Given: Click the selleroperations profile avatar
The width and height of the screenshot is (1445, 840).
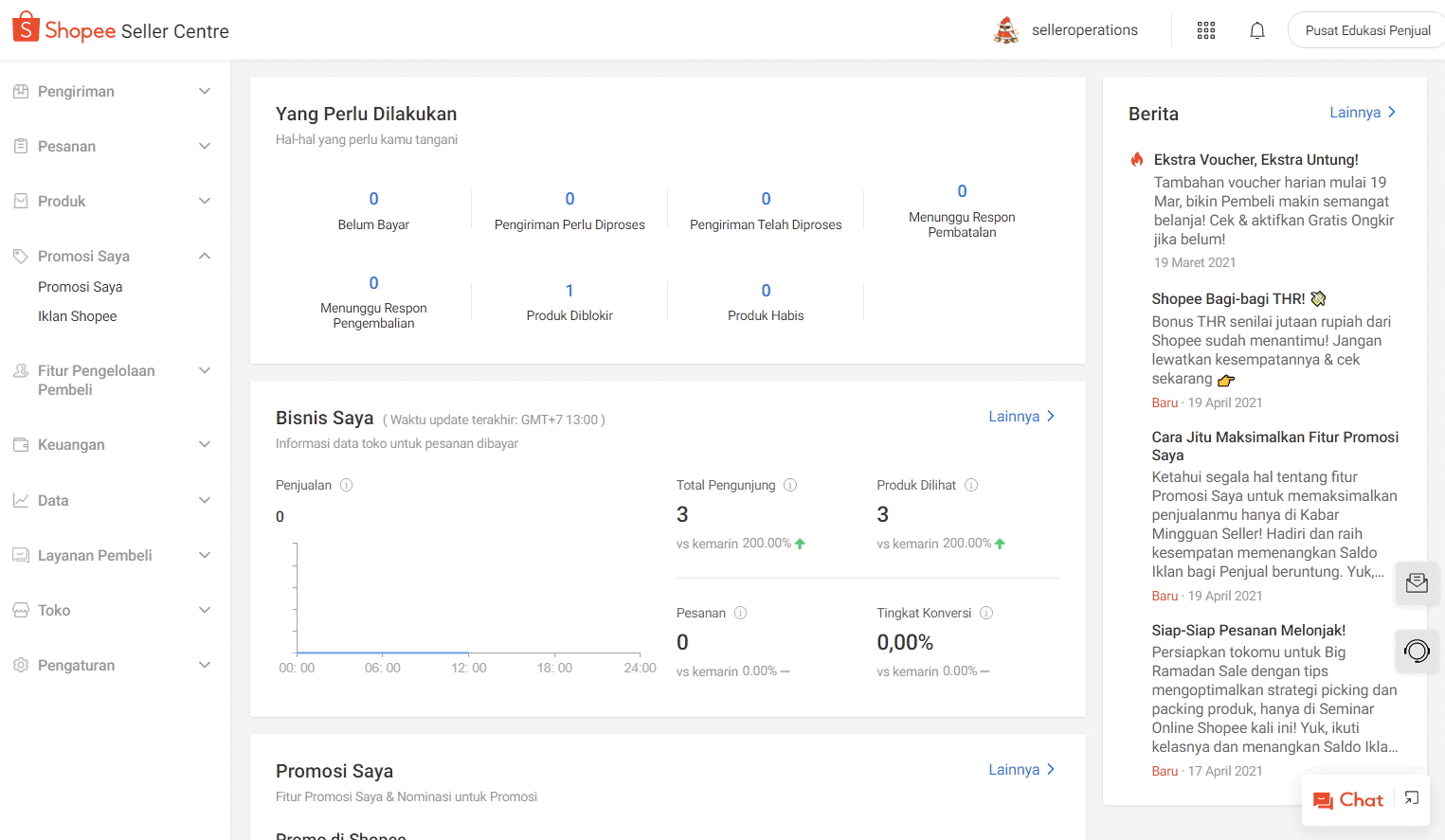Looking at the screenshot, I should coord(1006,30).
